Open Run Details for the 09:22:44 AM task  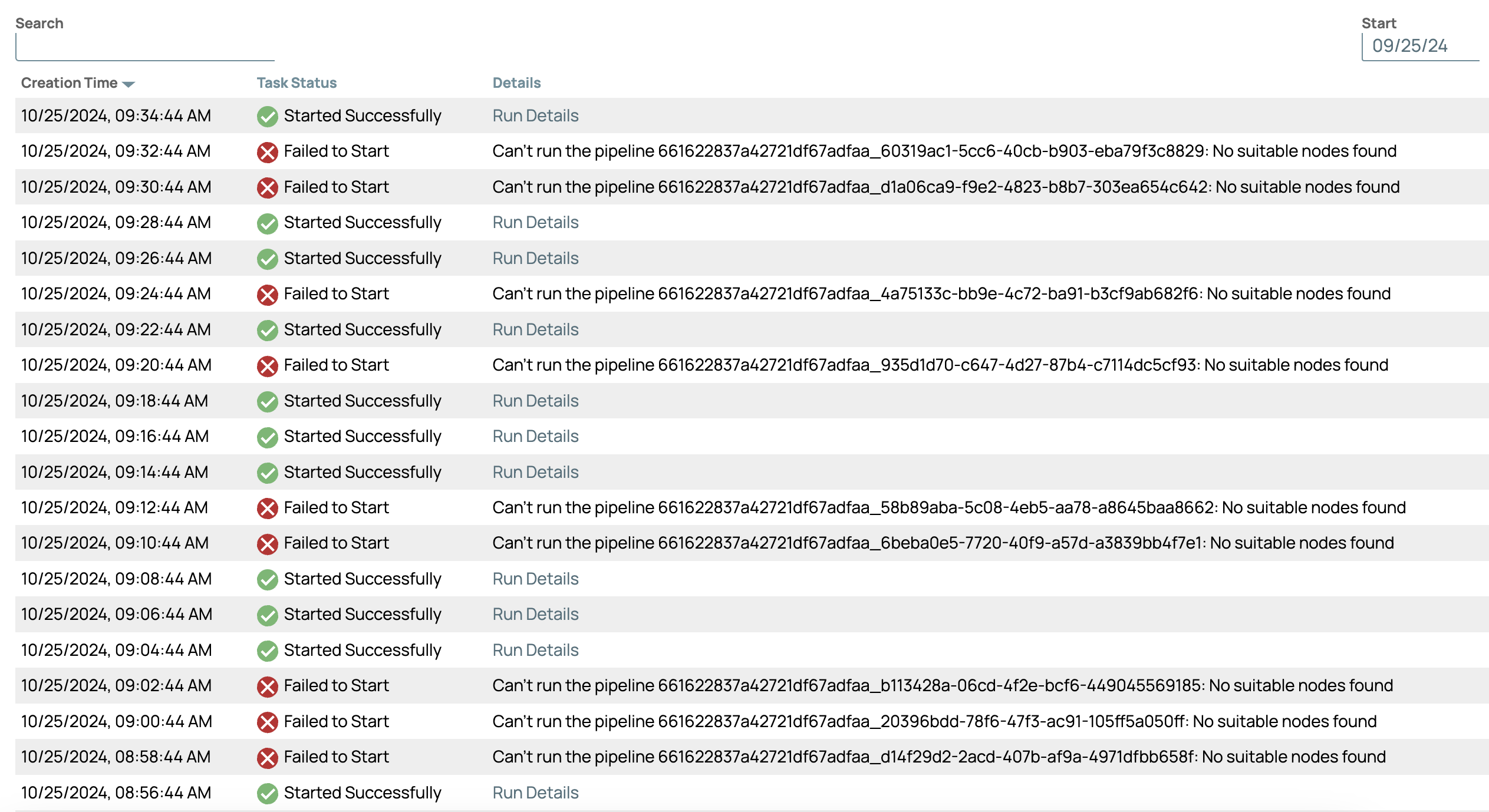(x=535, y=330)
